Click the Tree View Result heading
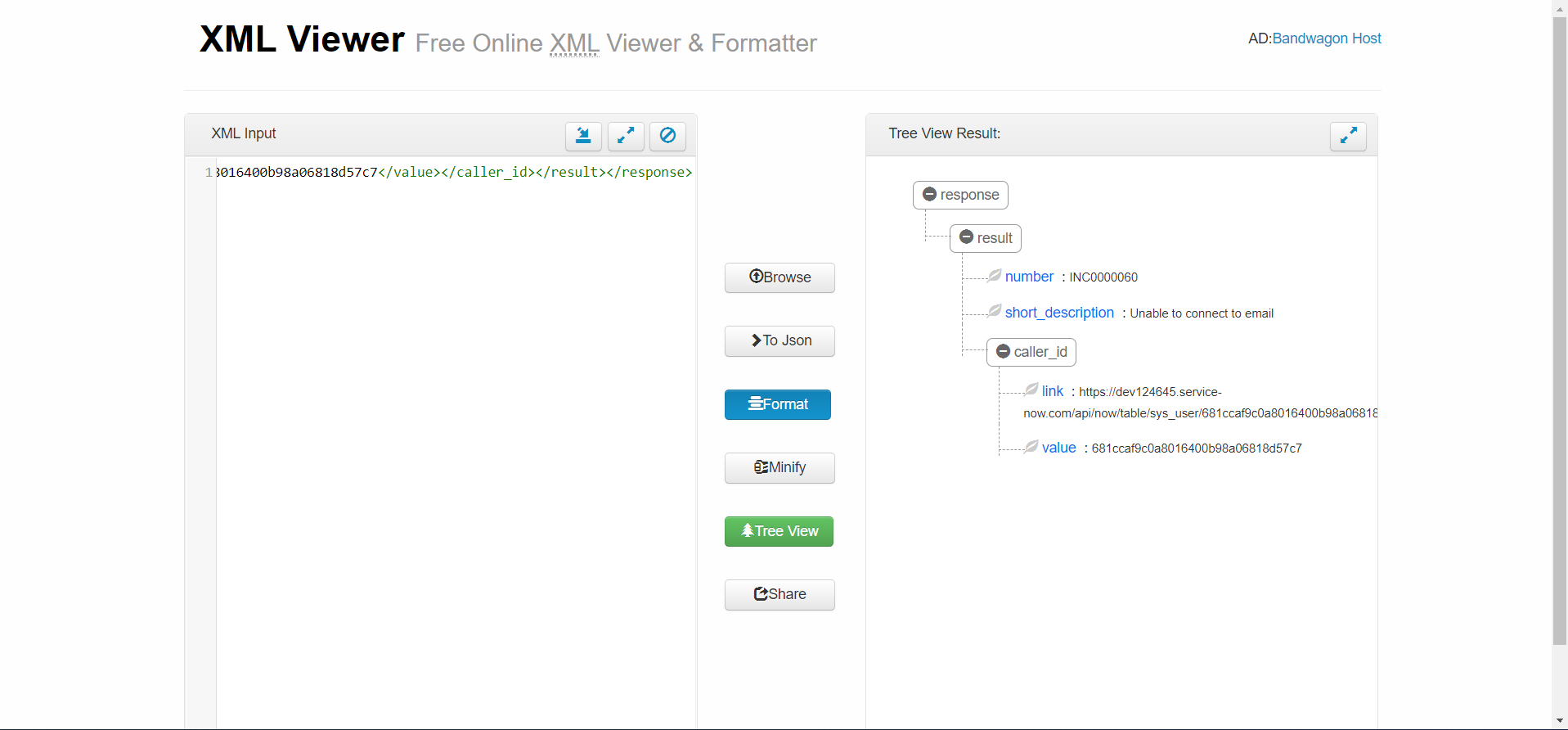Viewport: 1568px width, 730px height. point(945,133)
